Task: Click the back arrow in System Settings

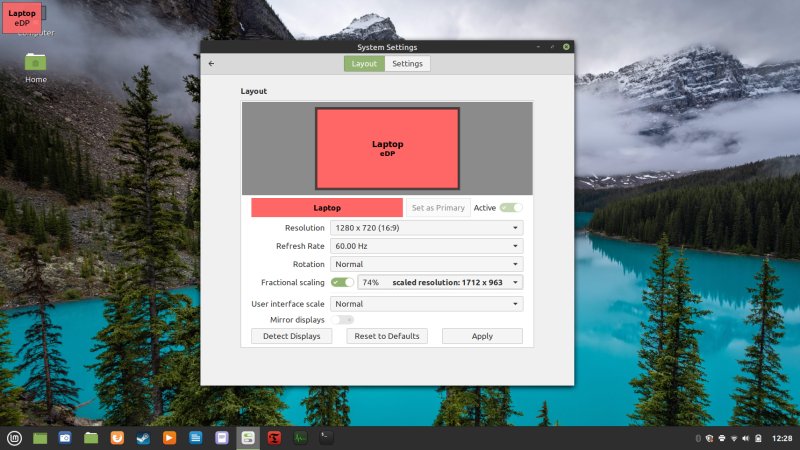Action: 211,64
